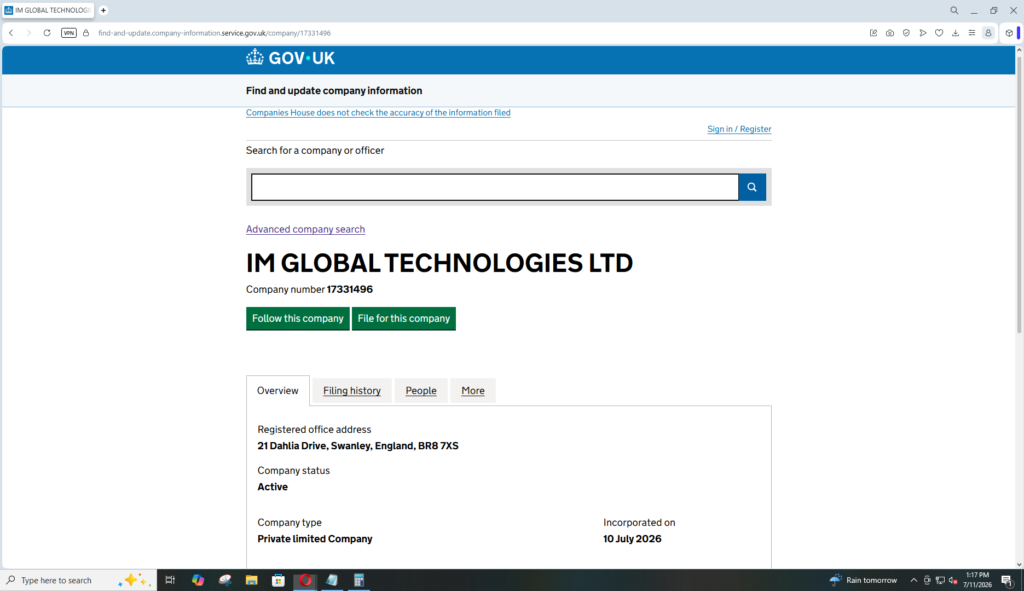The width and height of the screenshot is (1024, 591).
Task: Expand the system tray hidden icons chevron
Action: tap(914, 580)
